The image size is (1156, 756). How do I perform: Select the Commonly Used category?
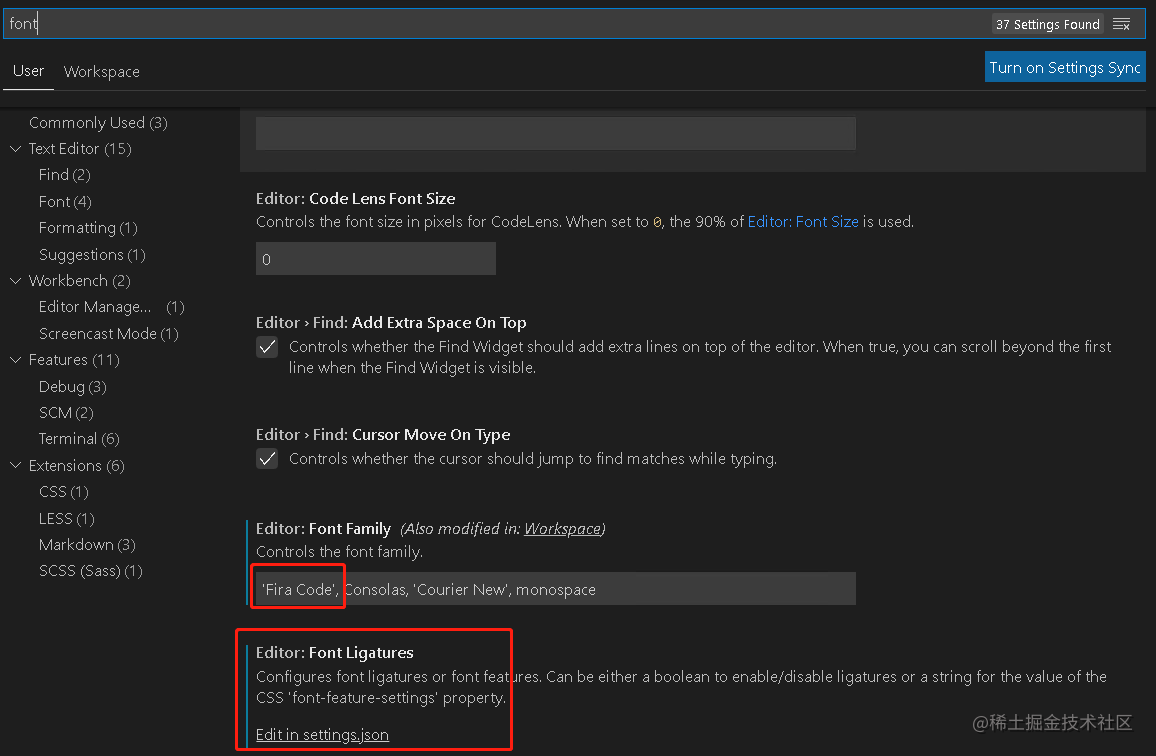click(x=97, y=122)
